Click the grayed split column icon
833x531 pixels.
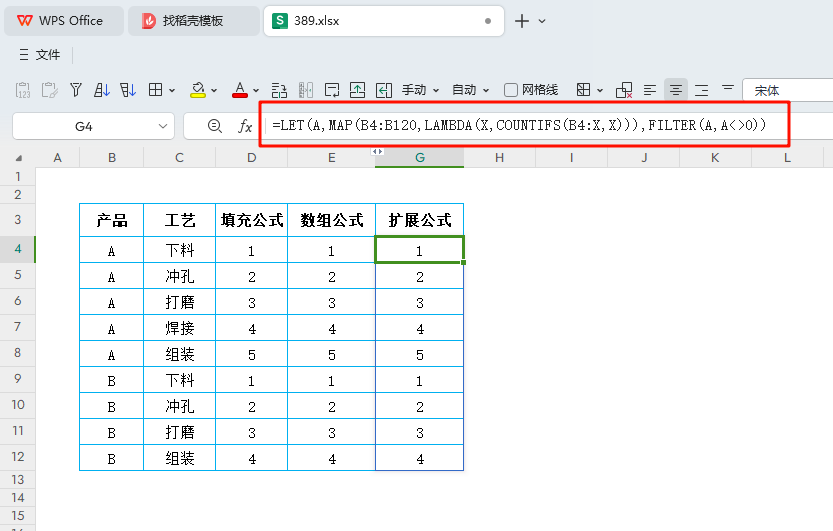(x=306, y=90)
